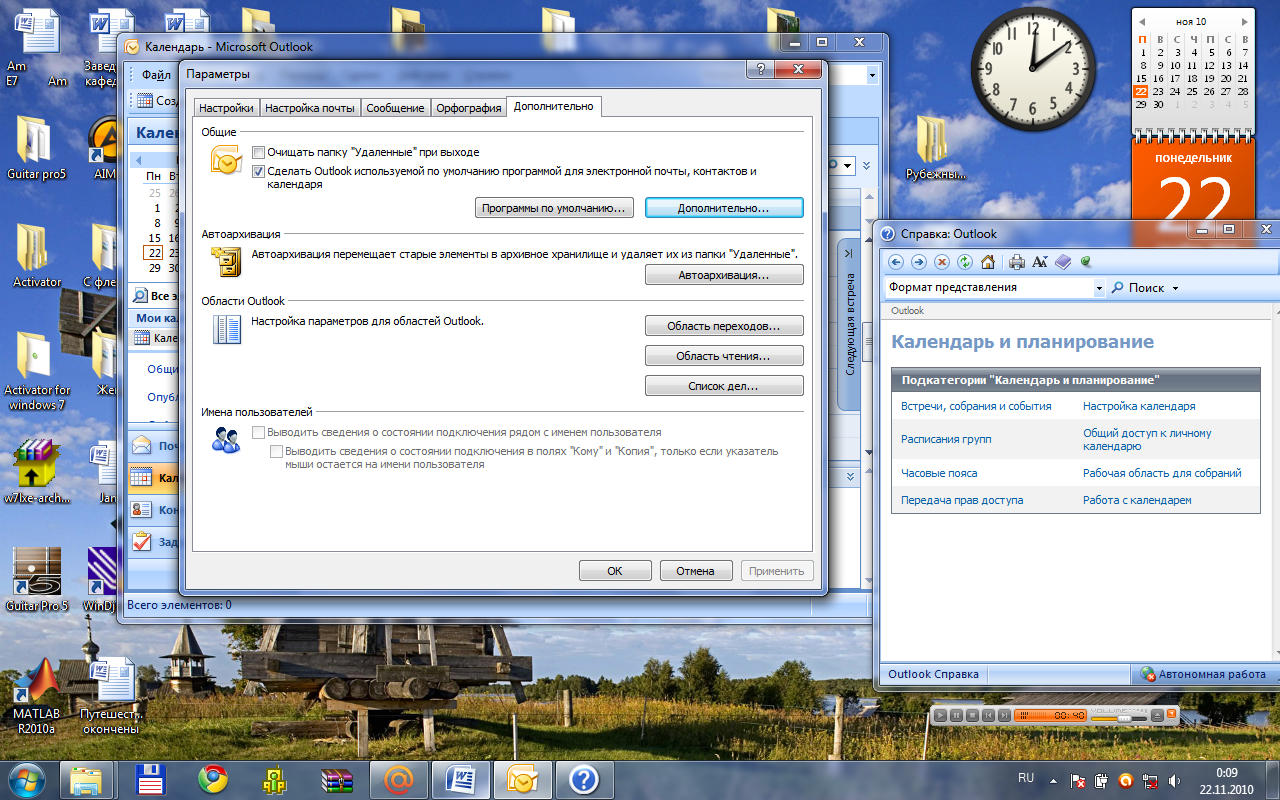Click Автономная работа status in Help
The height and width of the screenshot is (800, 1280).
(1204, 674)
